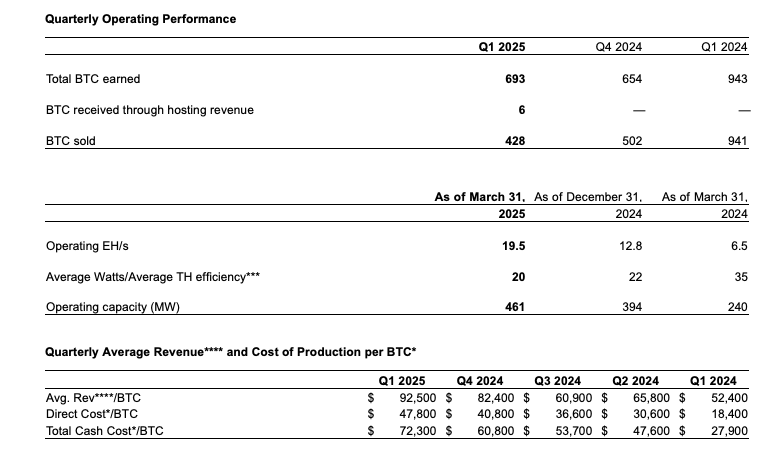Click the Q2 2024 column header
Viewport: 782px width, 454px height.
pyautogui.click(x=636, y=380)
